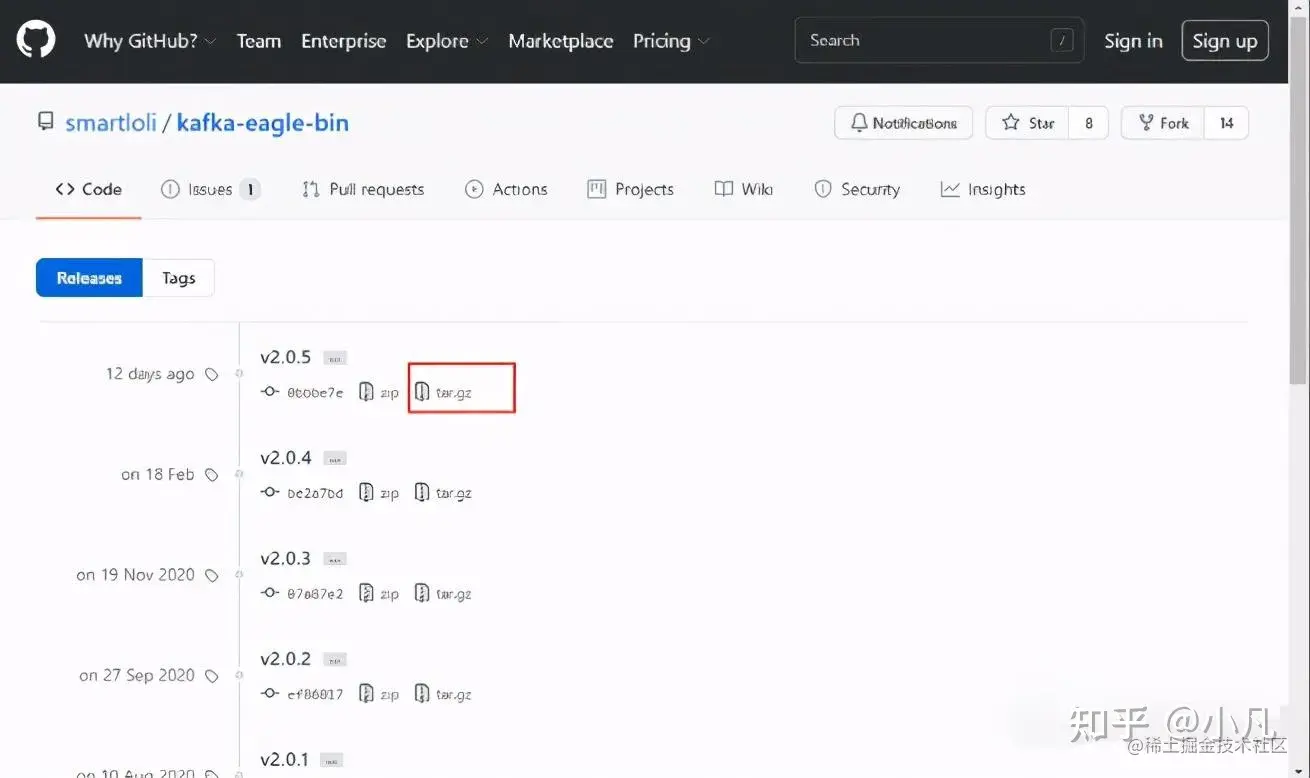Open the kafka-eagle-bin repository link
Viewport: 1310px width, 778px height.
263,123
